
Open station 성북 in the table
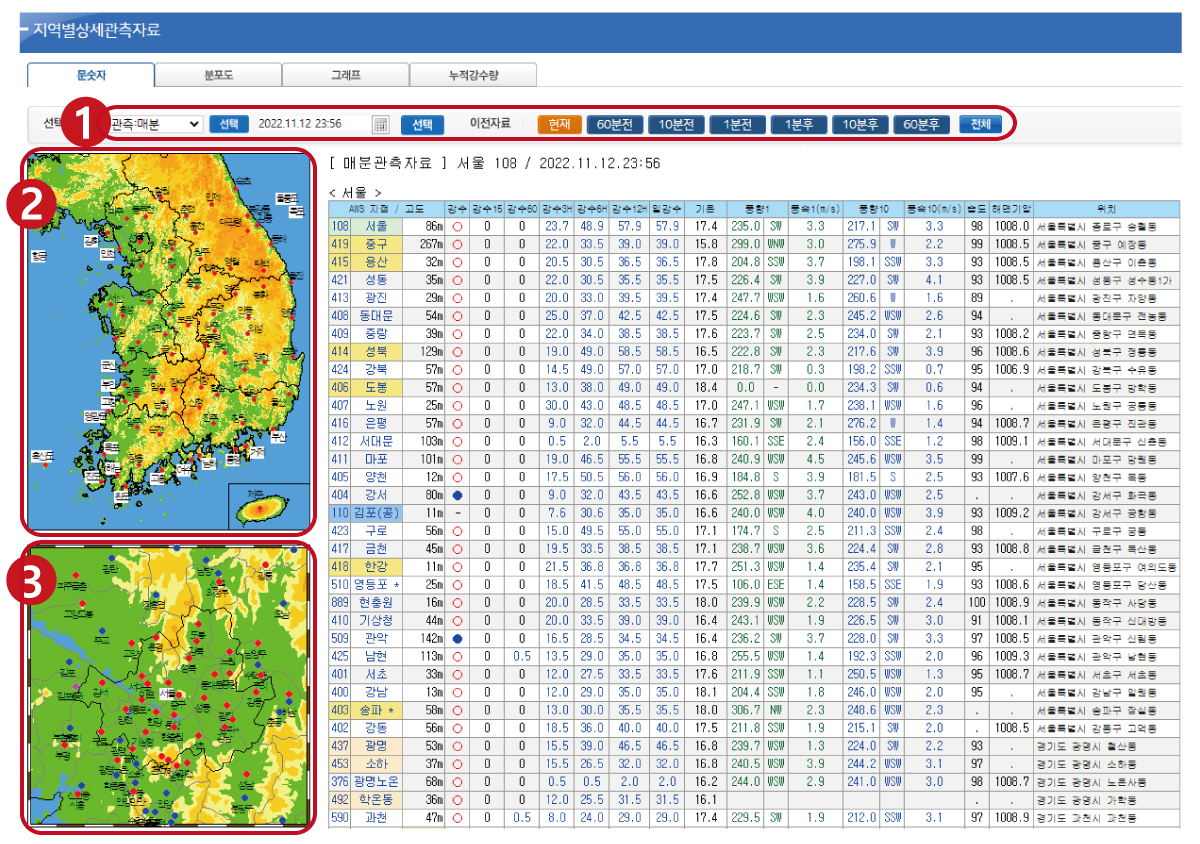[x=376, y=352]
